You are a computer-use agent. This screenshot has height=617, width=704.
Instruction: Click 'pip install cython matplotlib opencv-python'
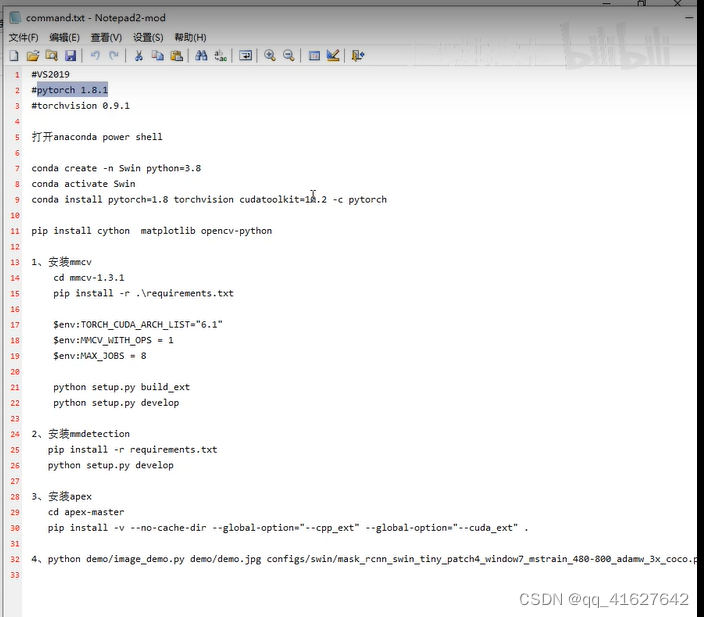(152, 231)
